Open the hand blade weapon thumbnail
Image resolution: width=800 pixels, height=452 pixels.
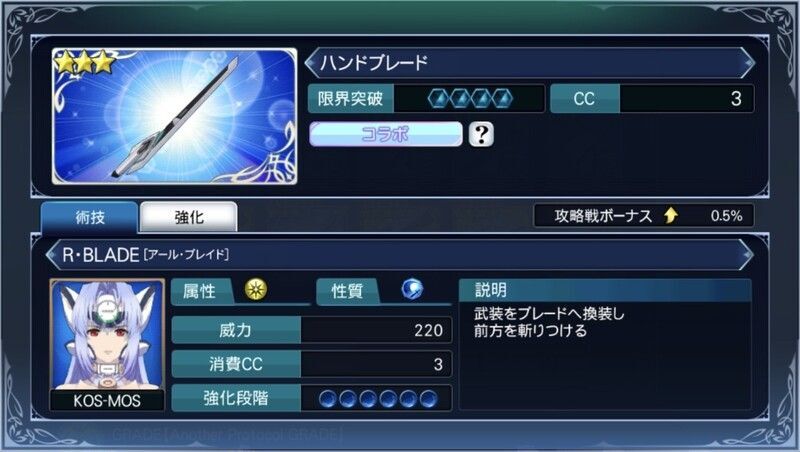pyautogui.click(x=174, y=116)
